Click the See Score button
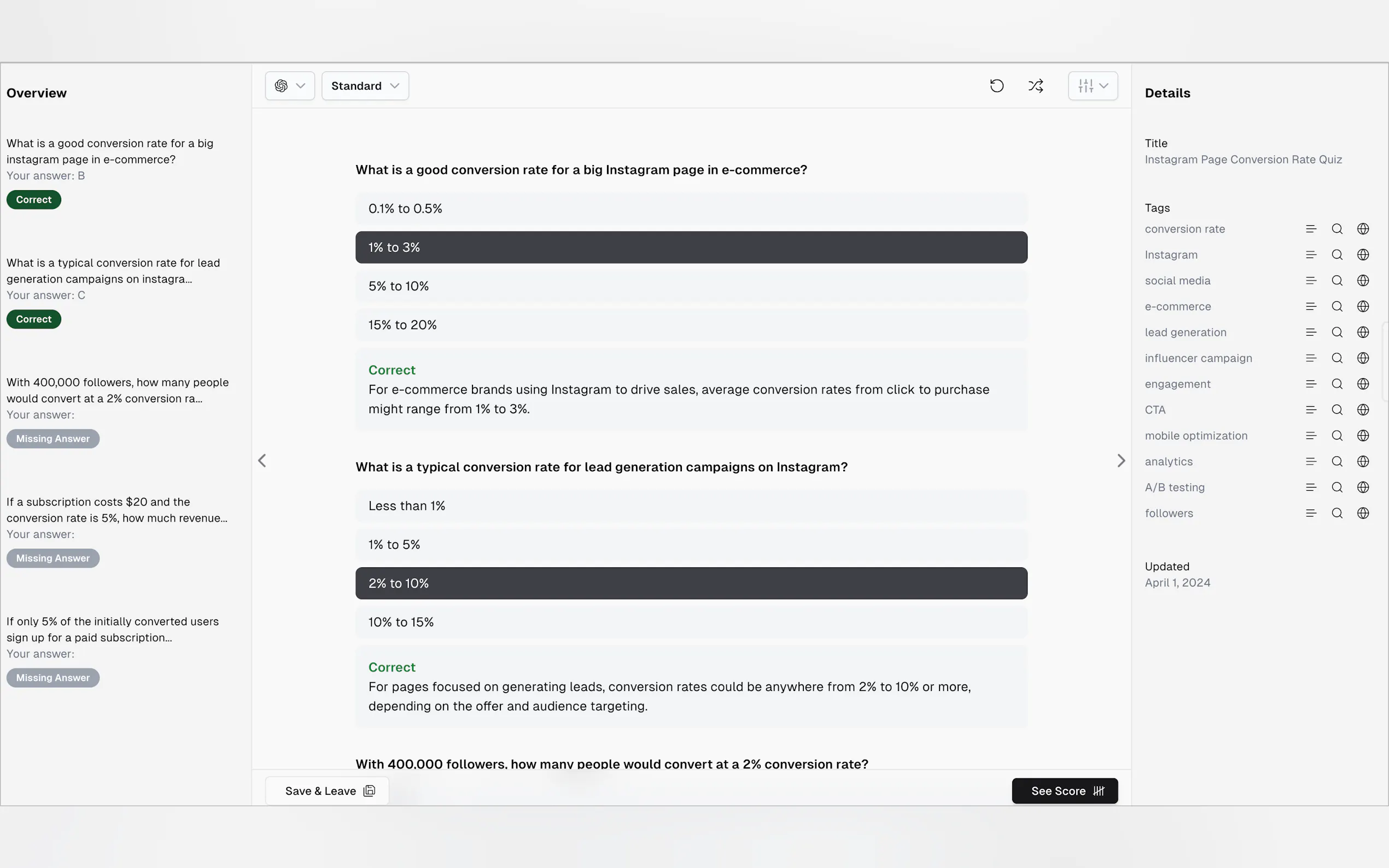The image size is (1389, 868). point(1065,791)
